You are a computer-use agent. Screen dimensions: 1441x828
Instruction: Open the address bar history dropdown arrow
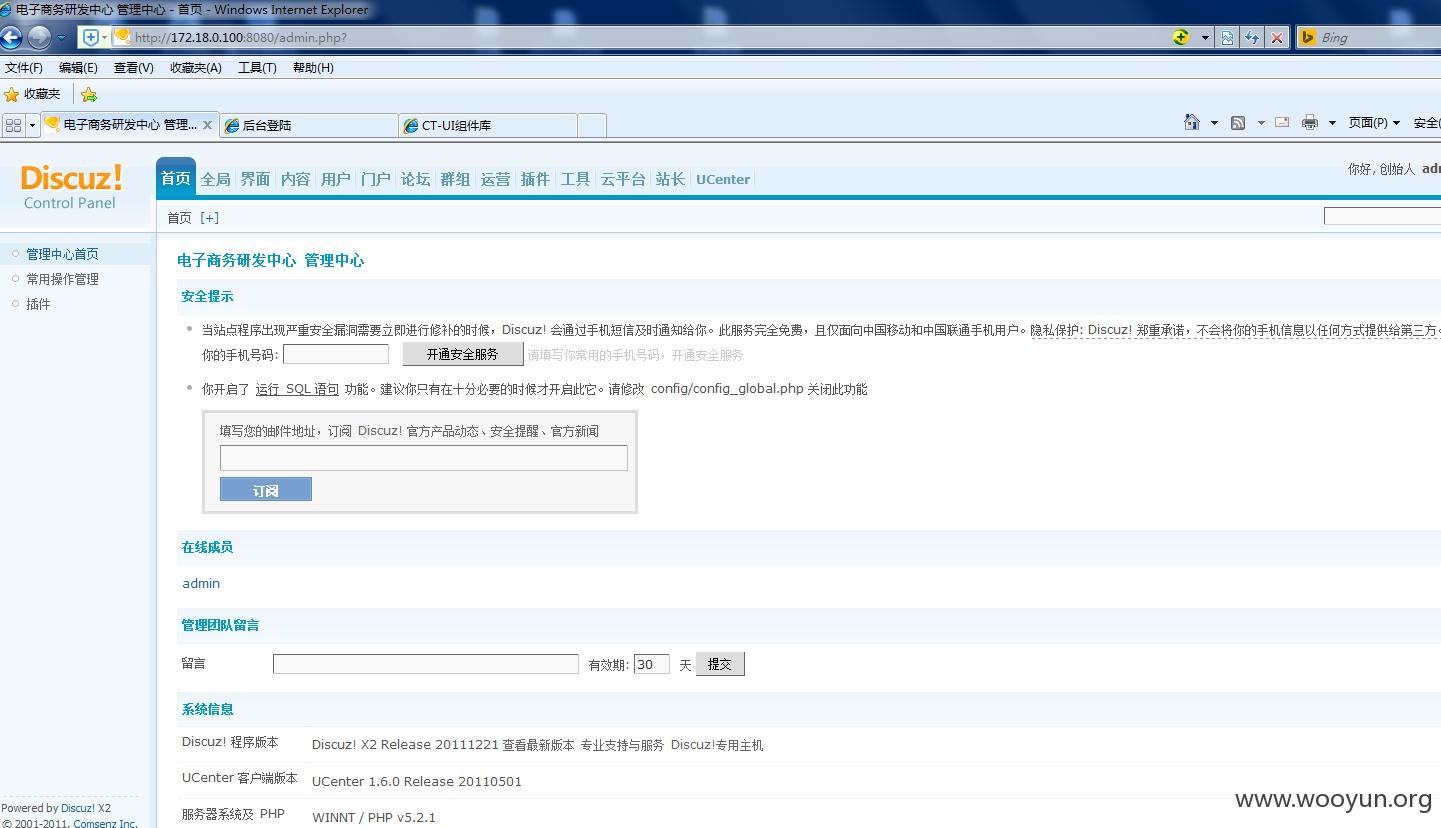pyautogui.click(x=1205, y=38)
